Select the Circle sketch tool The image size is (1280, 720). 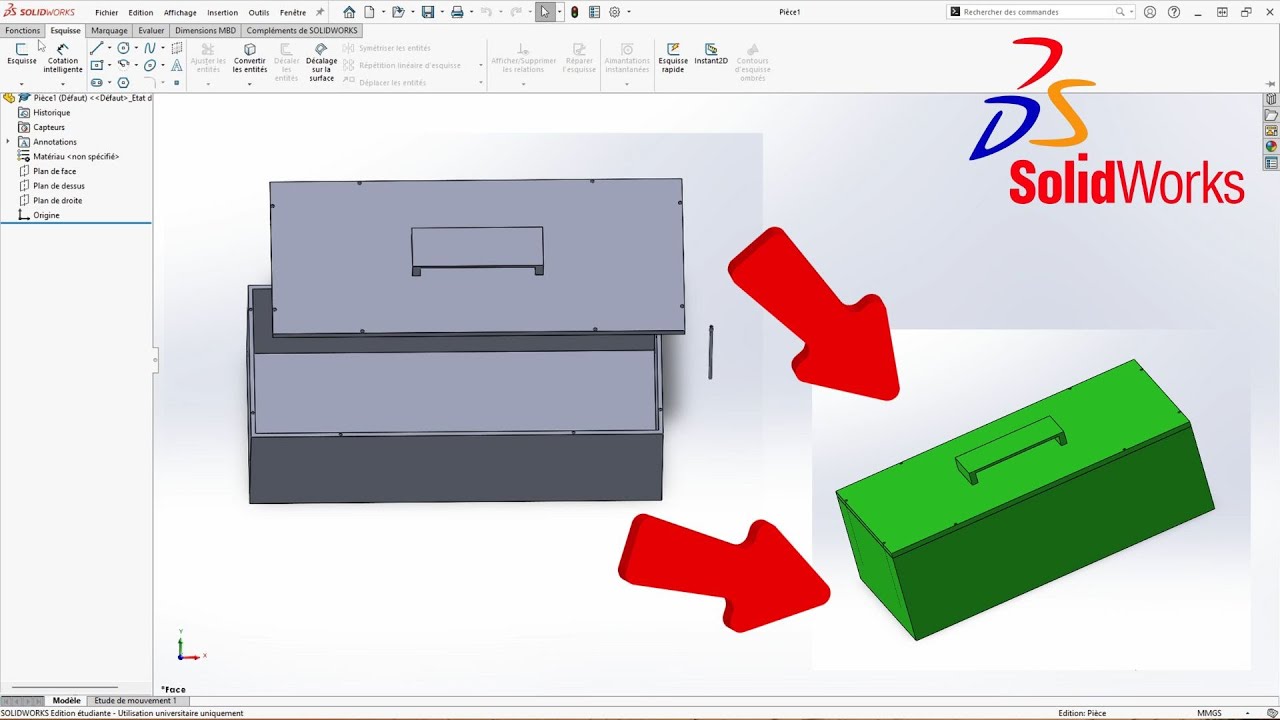tap(123, 48)
